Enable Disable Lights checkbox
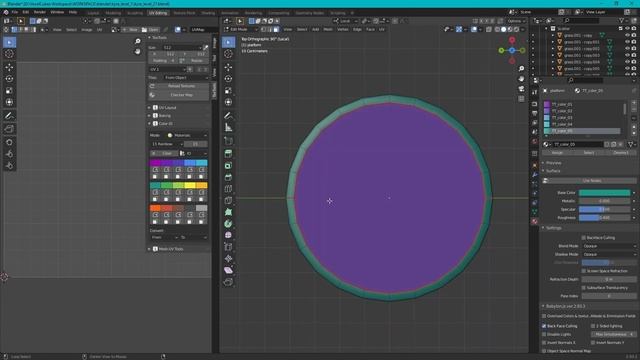Screen dimensions: 640x360 [x=544, y=334]
